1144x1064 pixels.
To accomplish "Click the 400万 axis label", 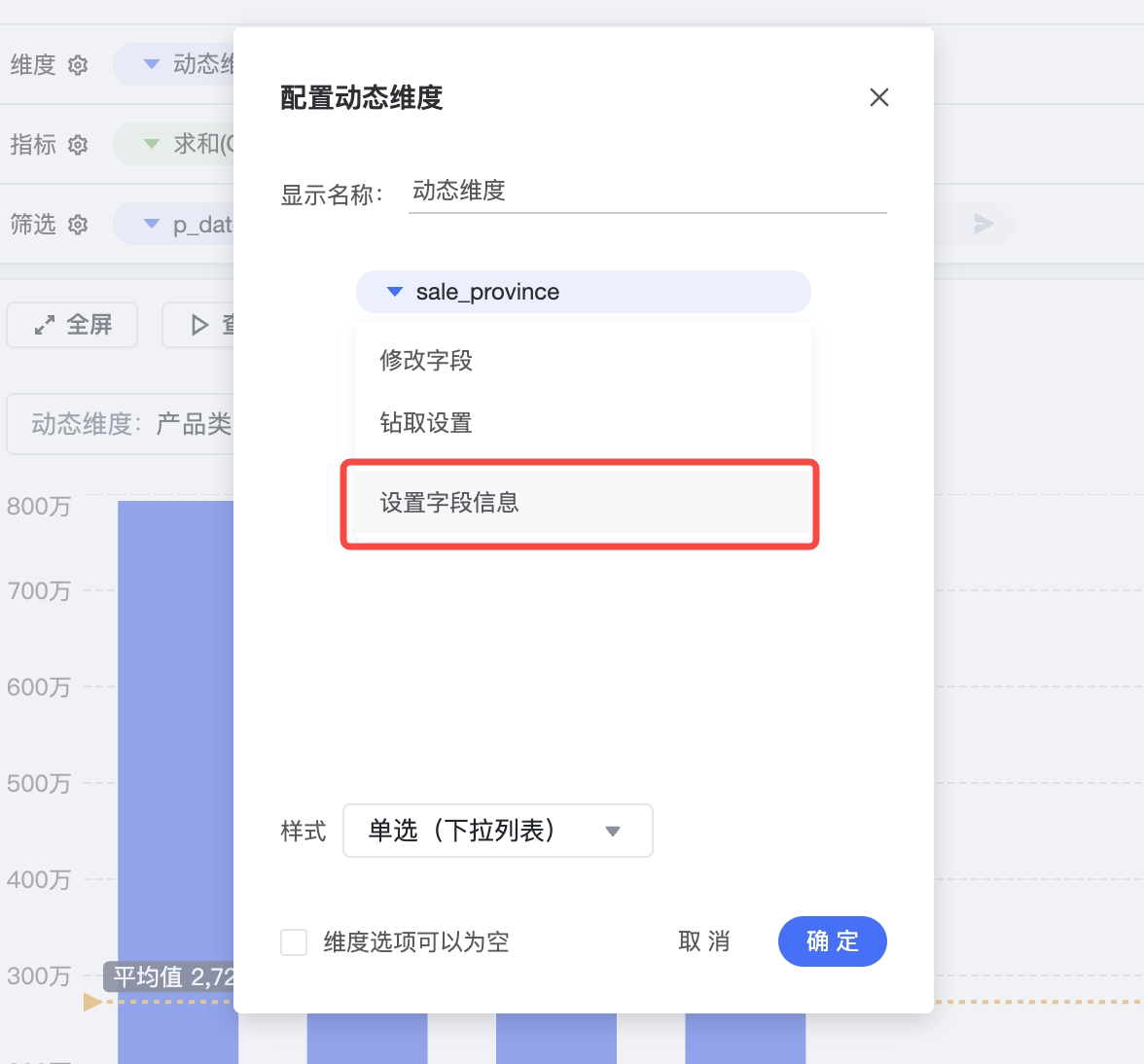I will [39, 879].
